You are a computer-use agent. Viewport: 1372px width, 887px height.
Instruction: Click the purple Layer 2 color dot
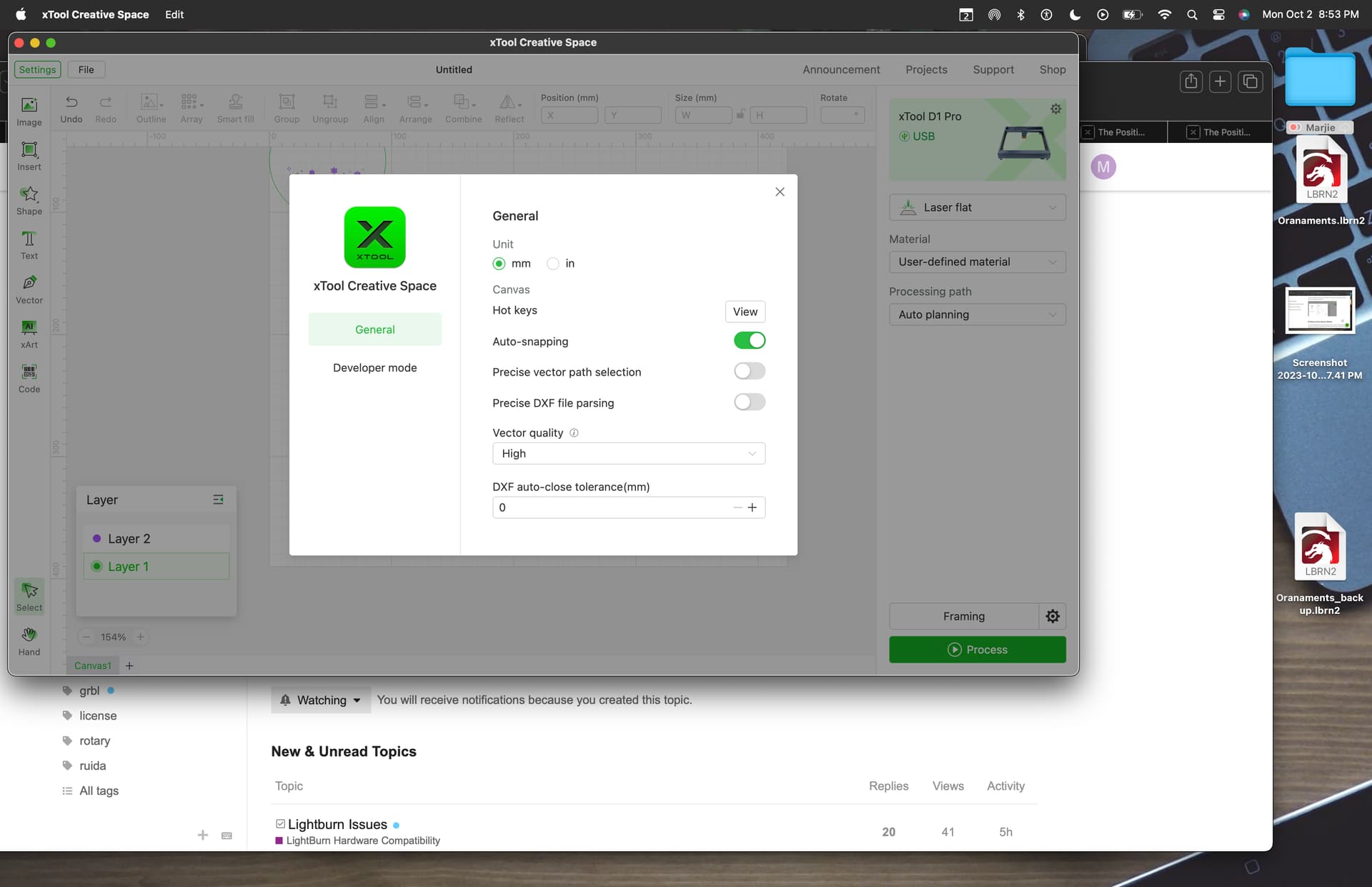[97, 538]
